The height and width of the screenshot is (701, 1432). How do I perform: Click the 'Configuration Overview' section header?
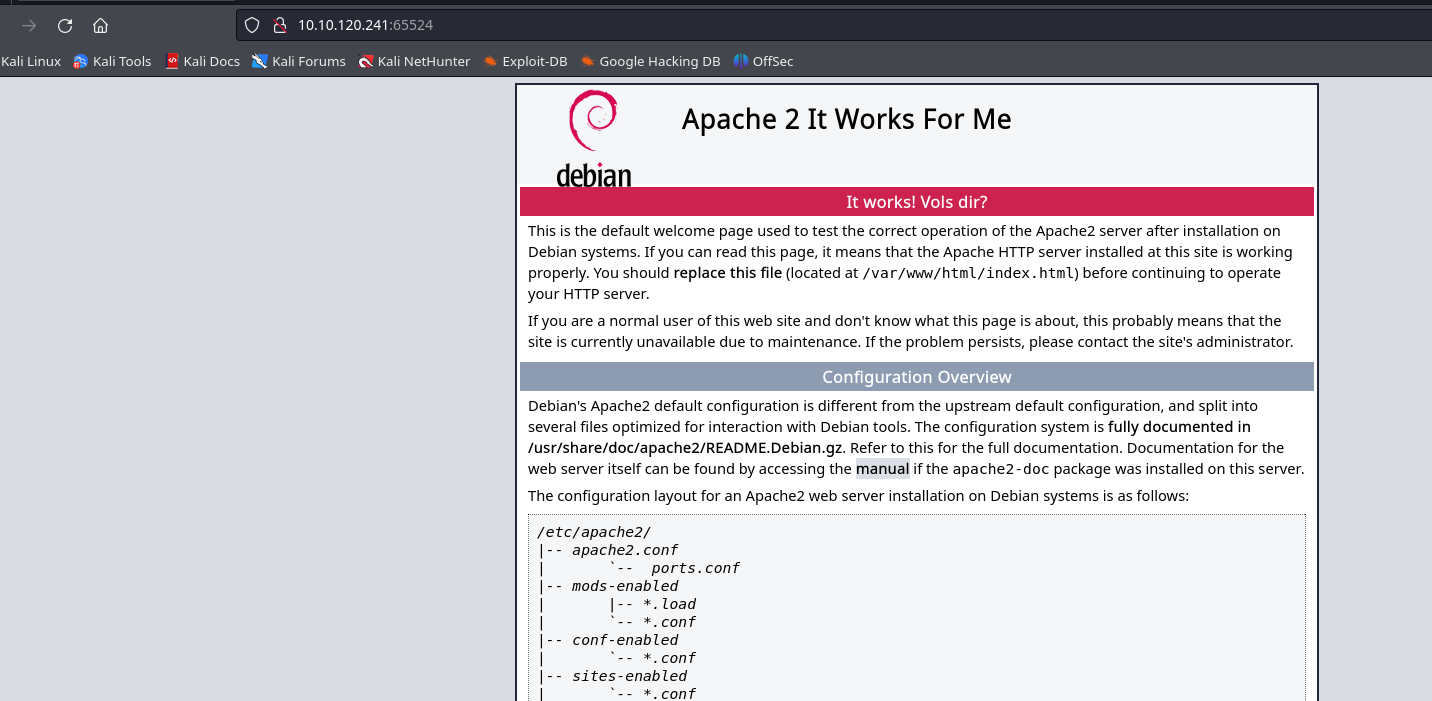(916, 377)
